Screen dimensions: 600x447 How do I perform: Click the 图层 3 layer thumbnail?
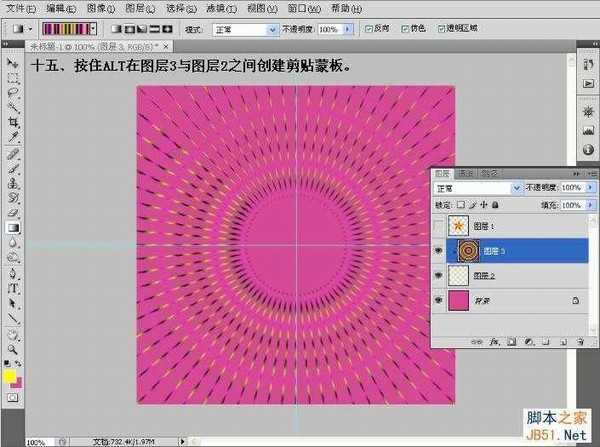468,250
